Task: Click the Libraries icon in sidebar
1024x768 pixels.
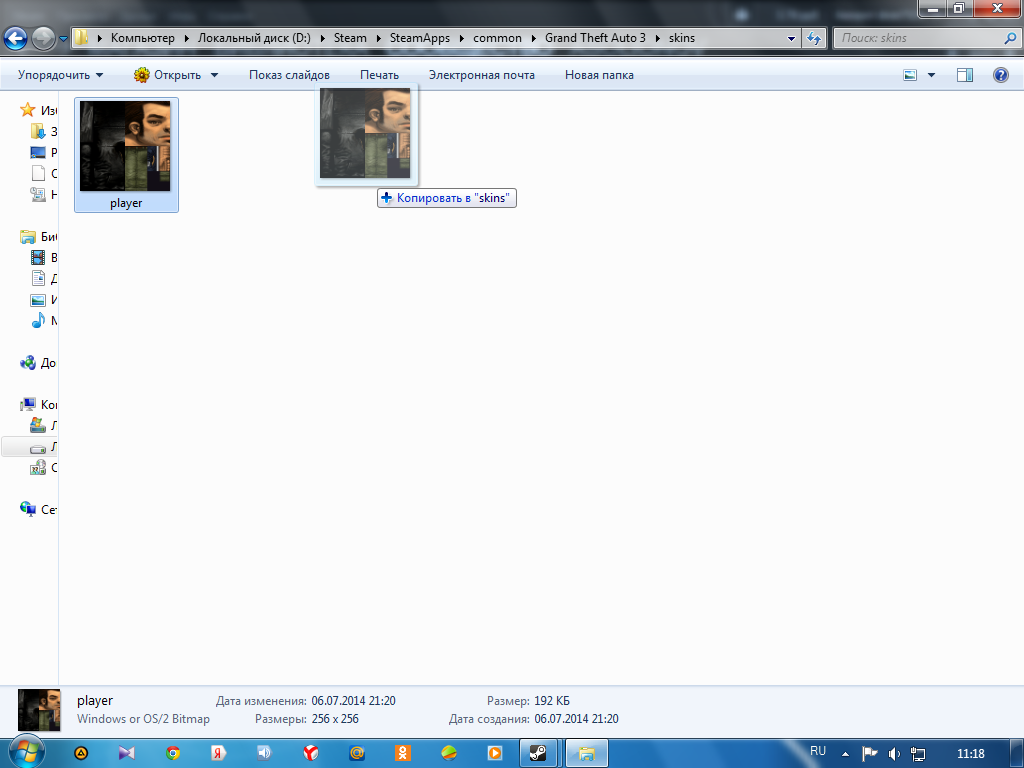Action: [x=27, y=236]
